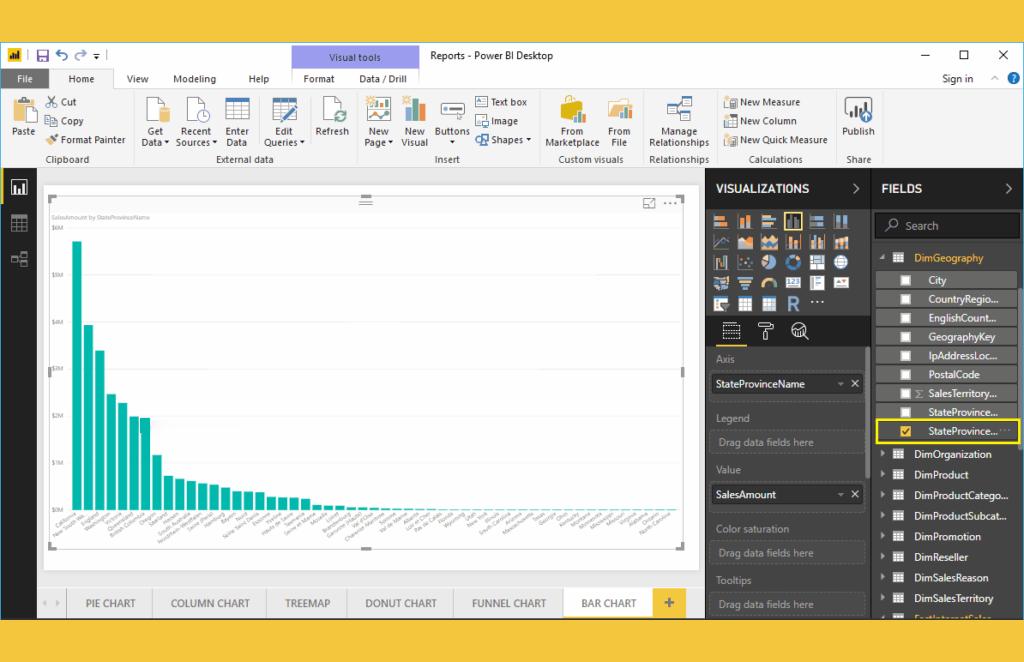Click Sign in link
The image size is (1024, 662).
click(x=957, y=79)
